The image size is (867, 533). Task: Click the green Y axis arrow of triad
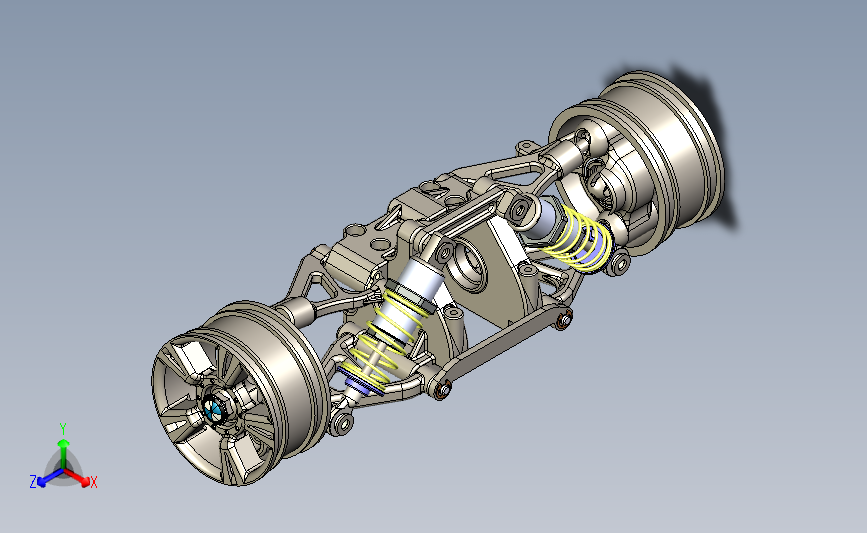coord(64,453)
